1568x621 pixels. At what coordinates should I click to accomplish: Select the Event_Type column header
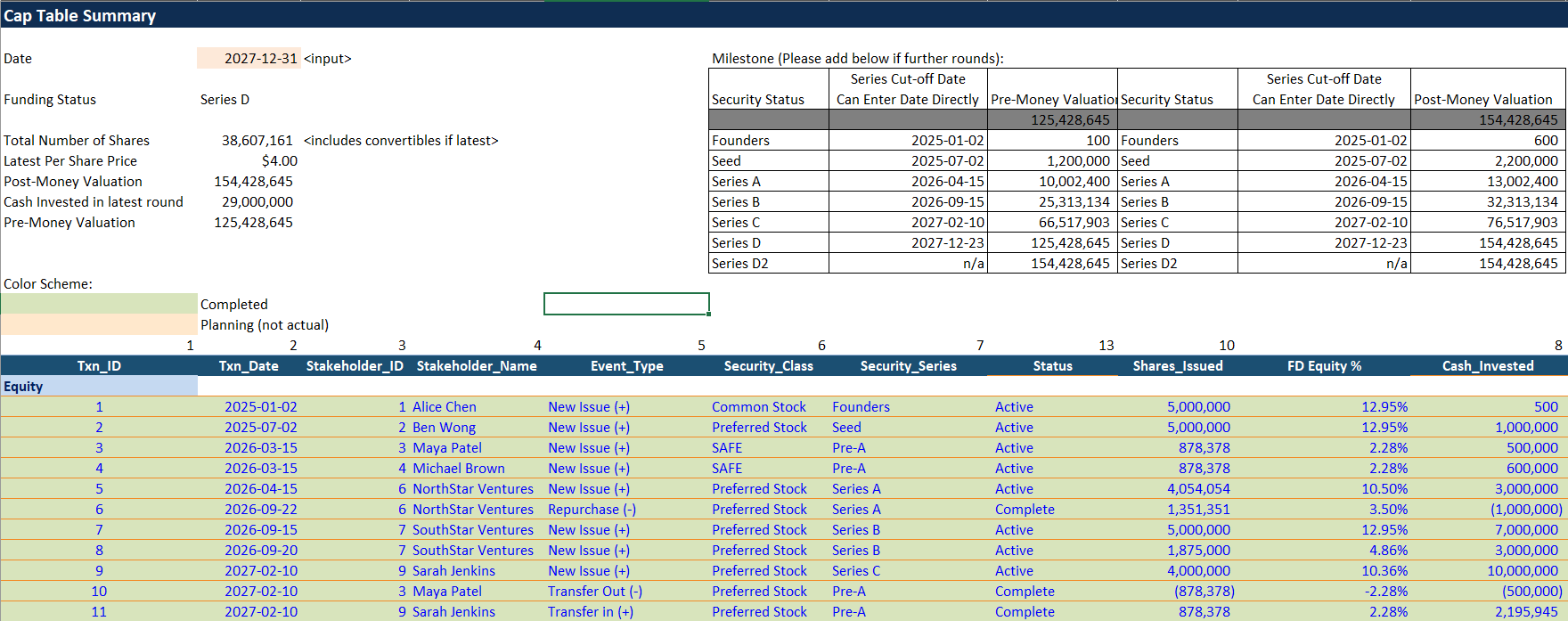tap(626, 366)
